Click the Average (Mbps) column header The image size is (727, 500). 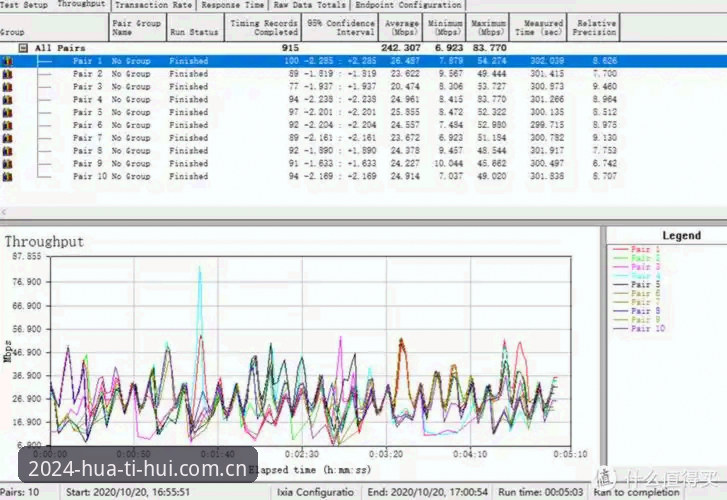(401, 27)
